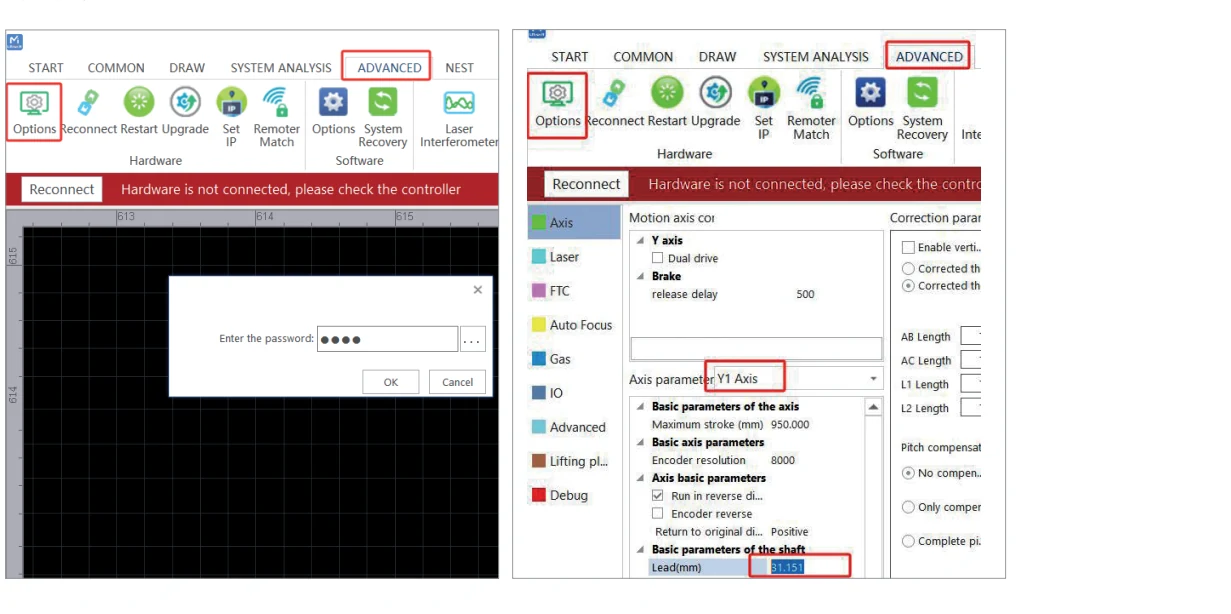Select the Laser settings category
1231x614 pixels.
574,257
